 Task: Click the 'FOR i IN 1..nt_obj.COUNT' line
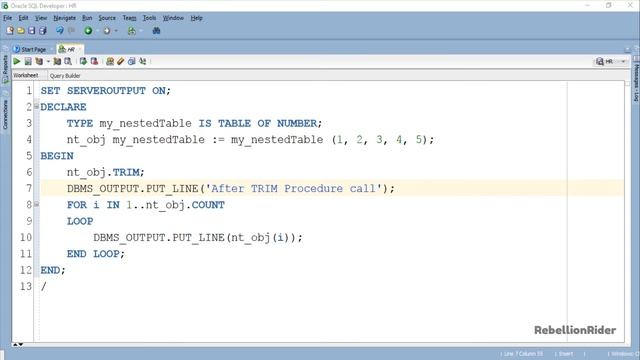point(146,205)
